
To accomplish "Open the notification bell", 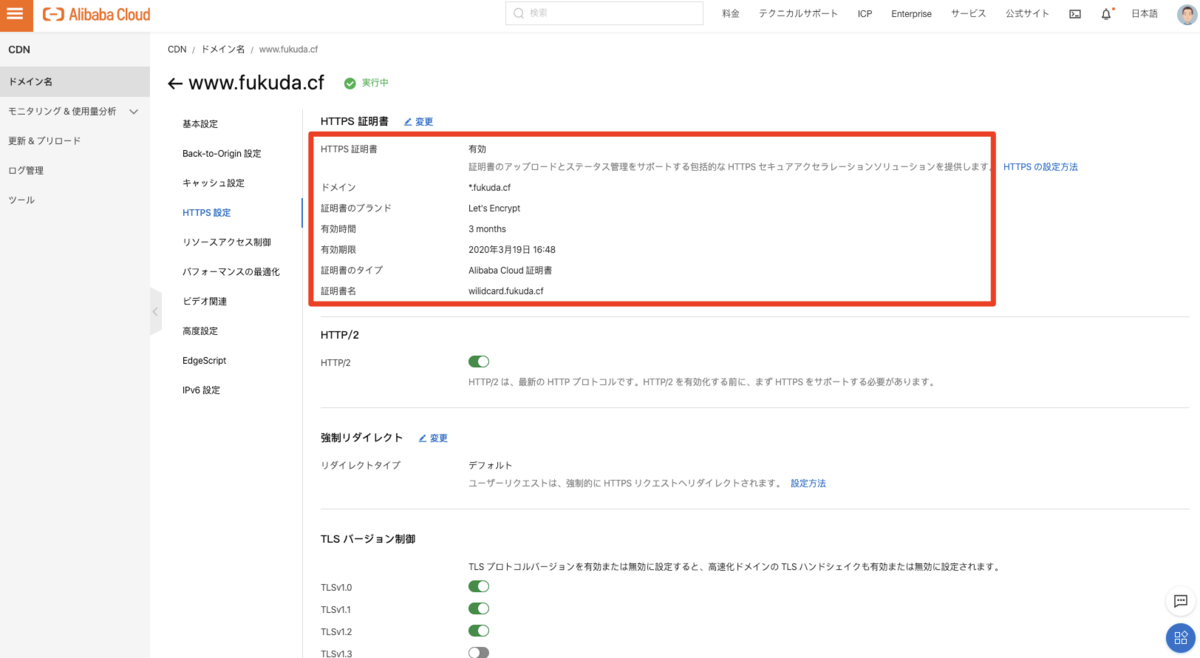I will [x=1106, y=14].
